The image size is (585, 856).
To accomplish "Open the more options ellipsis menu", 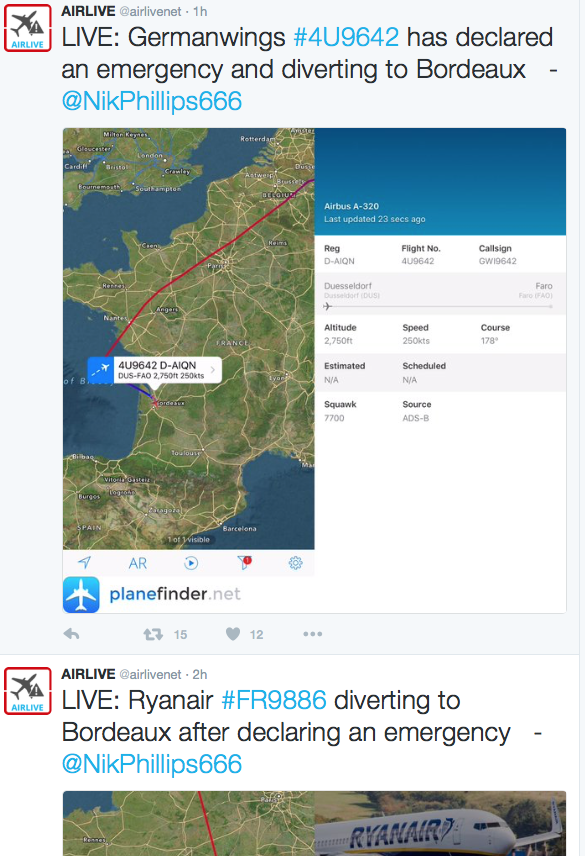I will tap(313, 634).
